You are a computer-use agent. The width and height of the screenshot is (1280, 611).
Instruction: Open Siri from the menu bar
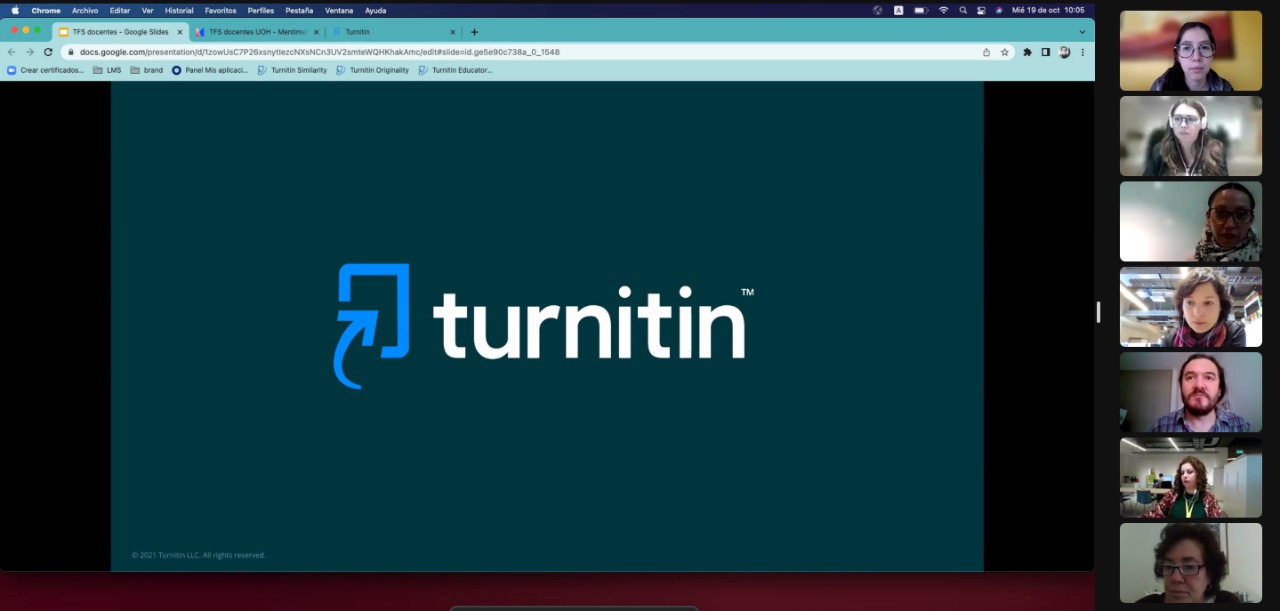click(998, 10)
